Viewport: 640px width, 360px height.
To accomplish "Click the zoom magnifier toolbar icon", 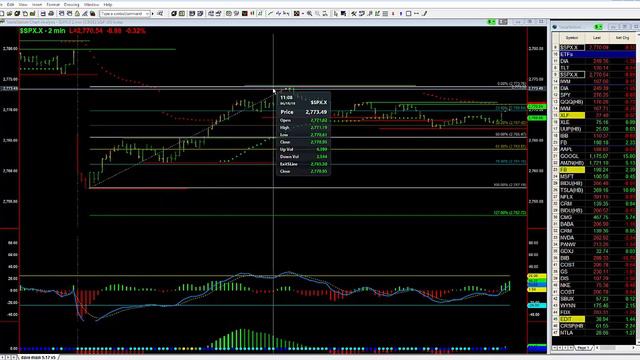I will (x=310, y=13).
